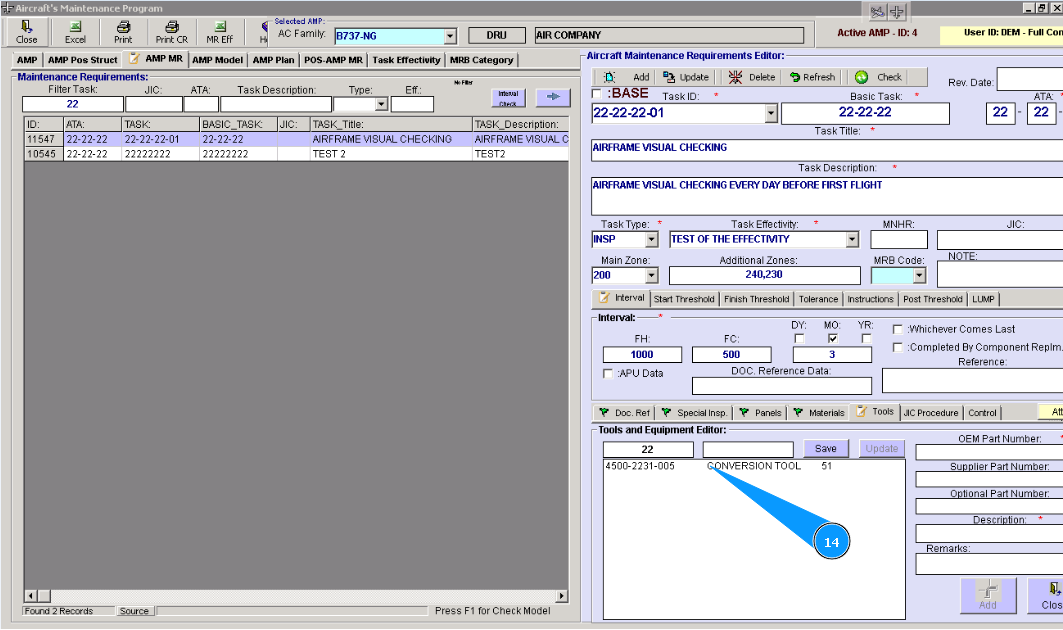The width and height of the screenshot is (1063, 630).
Task: Click the Interval Check button
Action: (x=508, y=98)
